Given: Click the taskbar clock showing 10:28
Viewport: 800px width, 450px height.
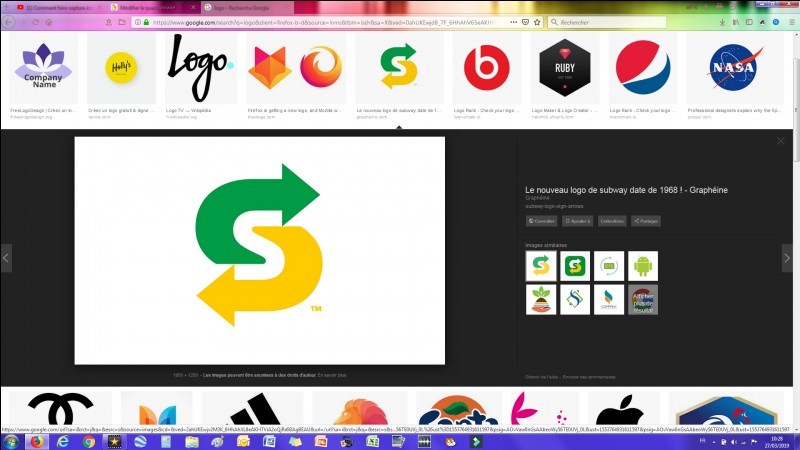Looking at the screenshot, I should click(777, 442).
